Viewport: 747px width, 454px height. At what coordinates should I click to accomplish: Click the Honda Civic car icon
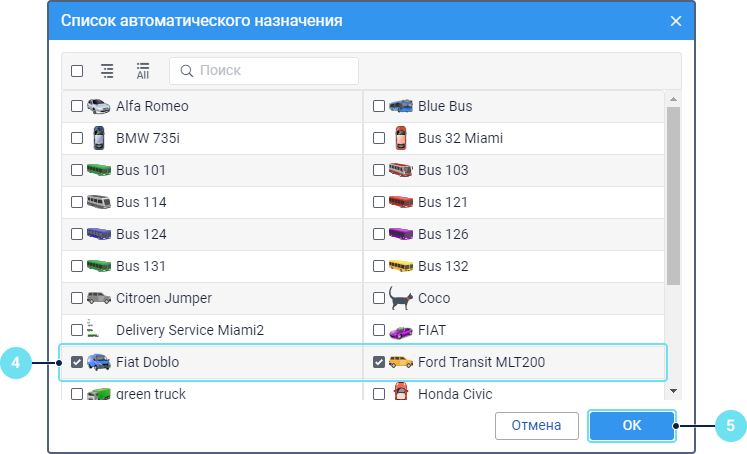point(400,393)
